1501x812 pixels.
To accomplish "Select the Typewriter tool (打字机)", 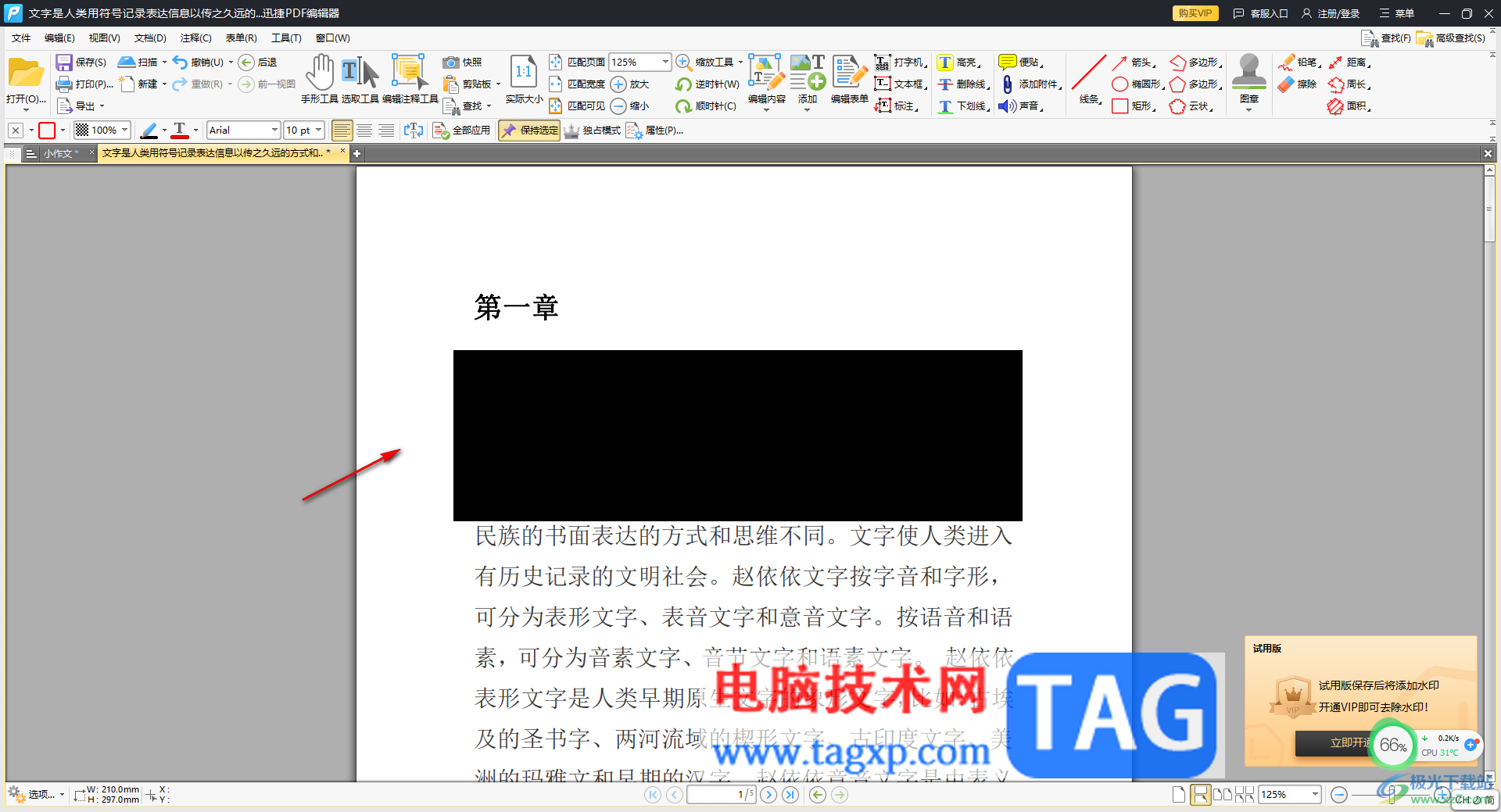I will click(x=901, y=62).
